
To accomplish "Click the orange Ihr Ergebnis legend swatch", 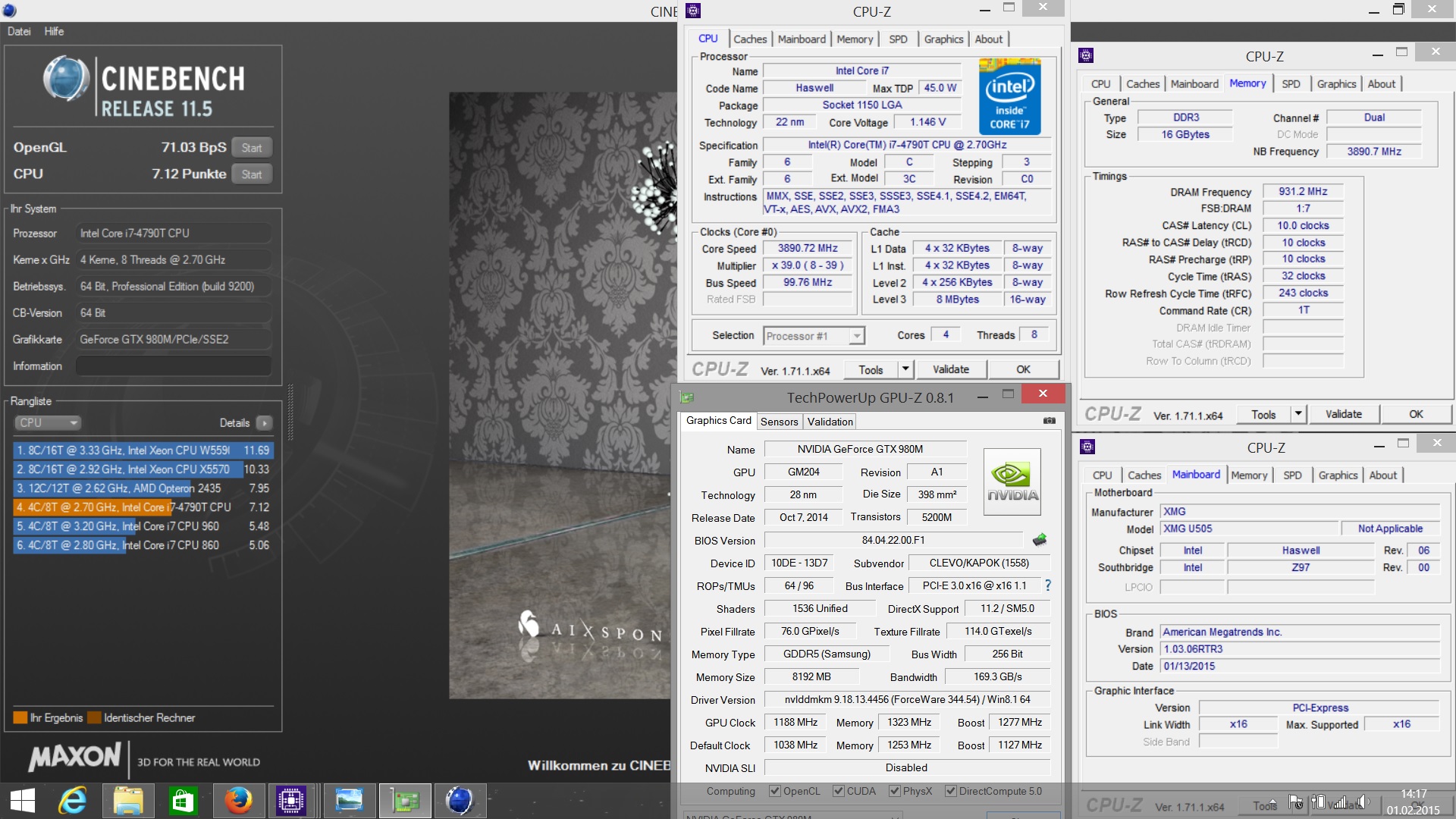I will tap(20, 717).
